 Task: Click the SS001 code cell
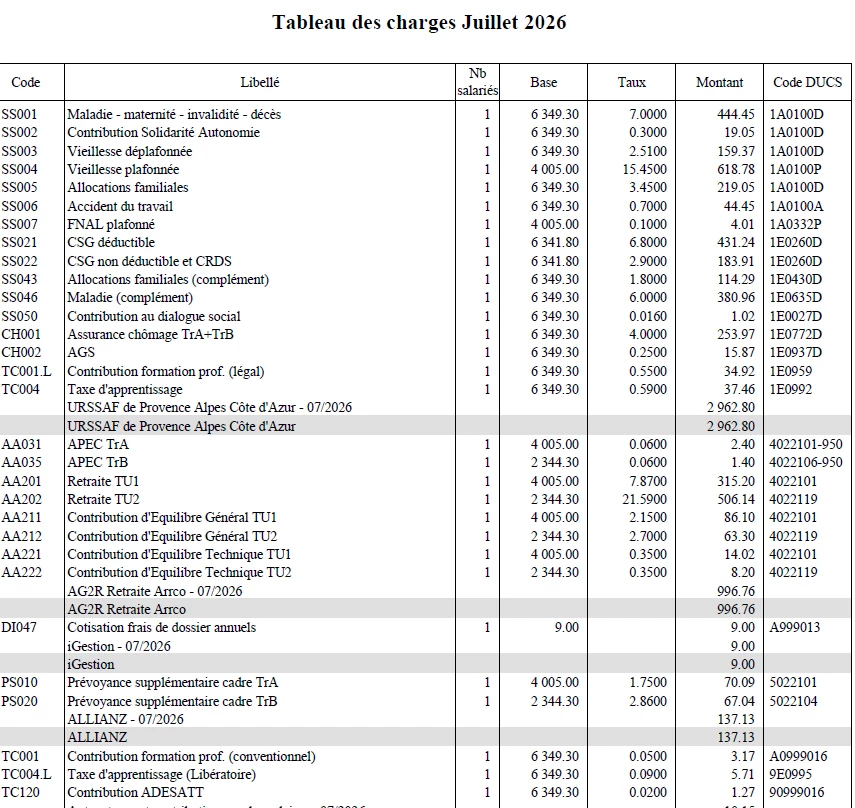pos(20,114)
